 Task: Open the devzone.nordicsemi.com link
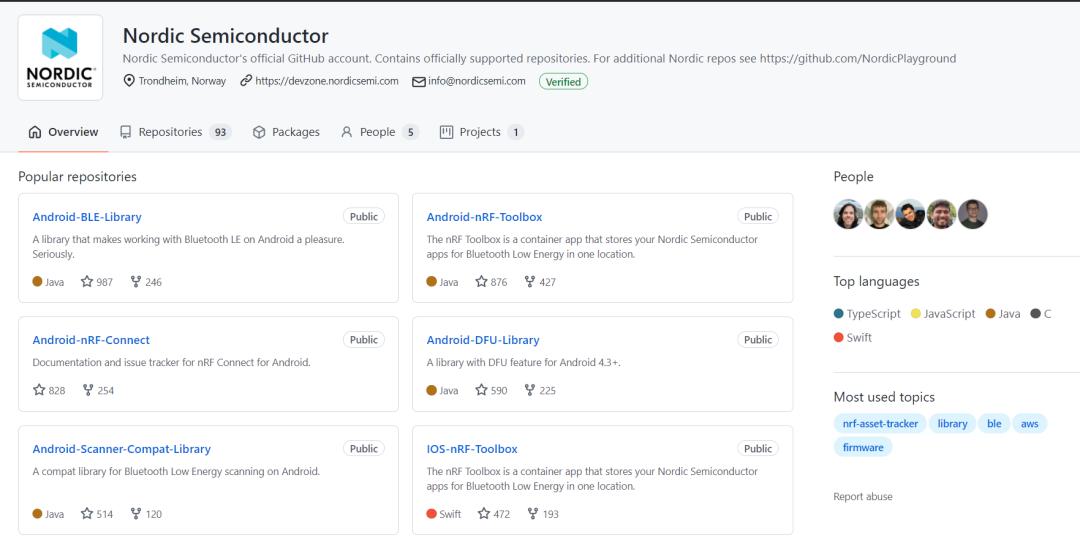click(x=326, y=81)
